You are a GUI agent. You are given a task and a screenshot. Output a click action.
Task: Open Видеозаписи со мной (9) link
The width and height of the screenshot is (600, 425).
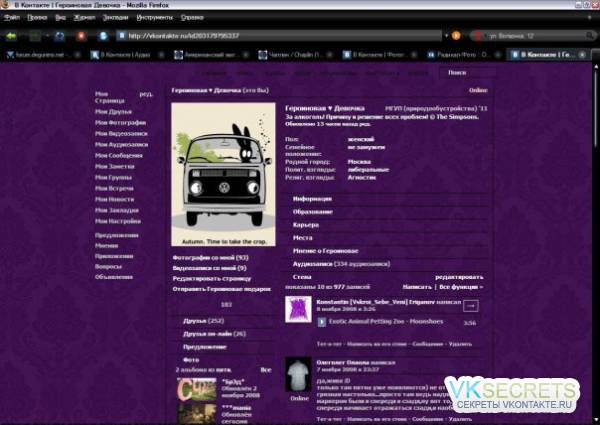209,268
